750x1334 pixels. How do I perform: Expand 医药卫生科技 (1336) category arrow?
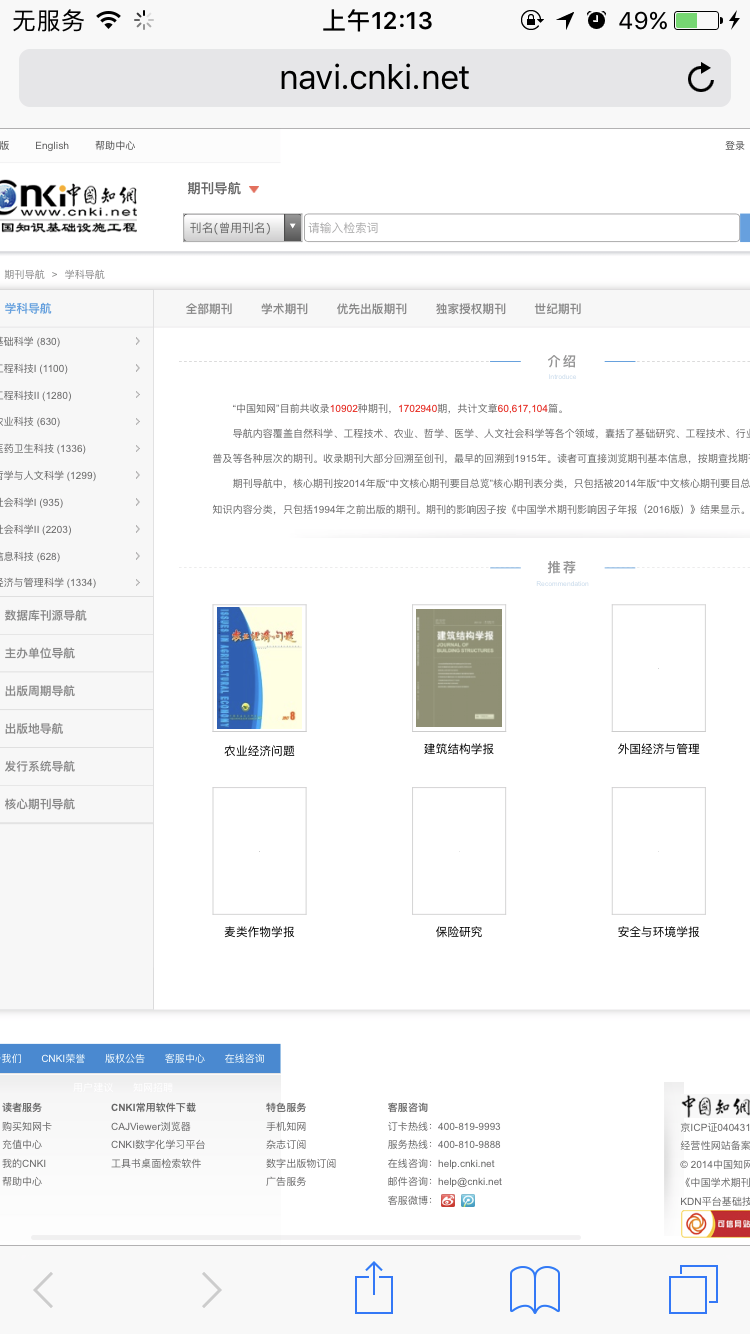137,448
